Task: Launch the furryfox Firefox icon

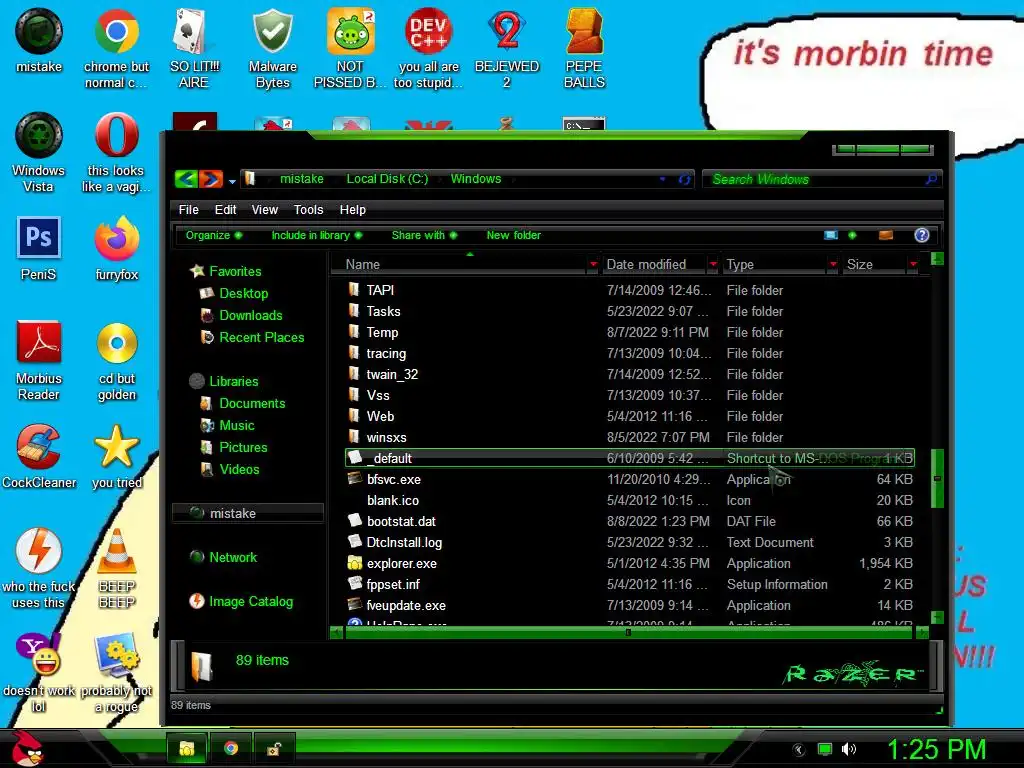Action: click(116, 248)
